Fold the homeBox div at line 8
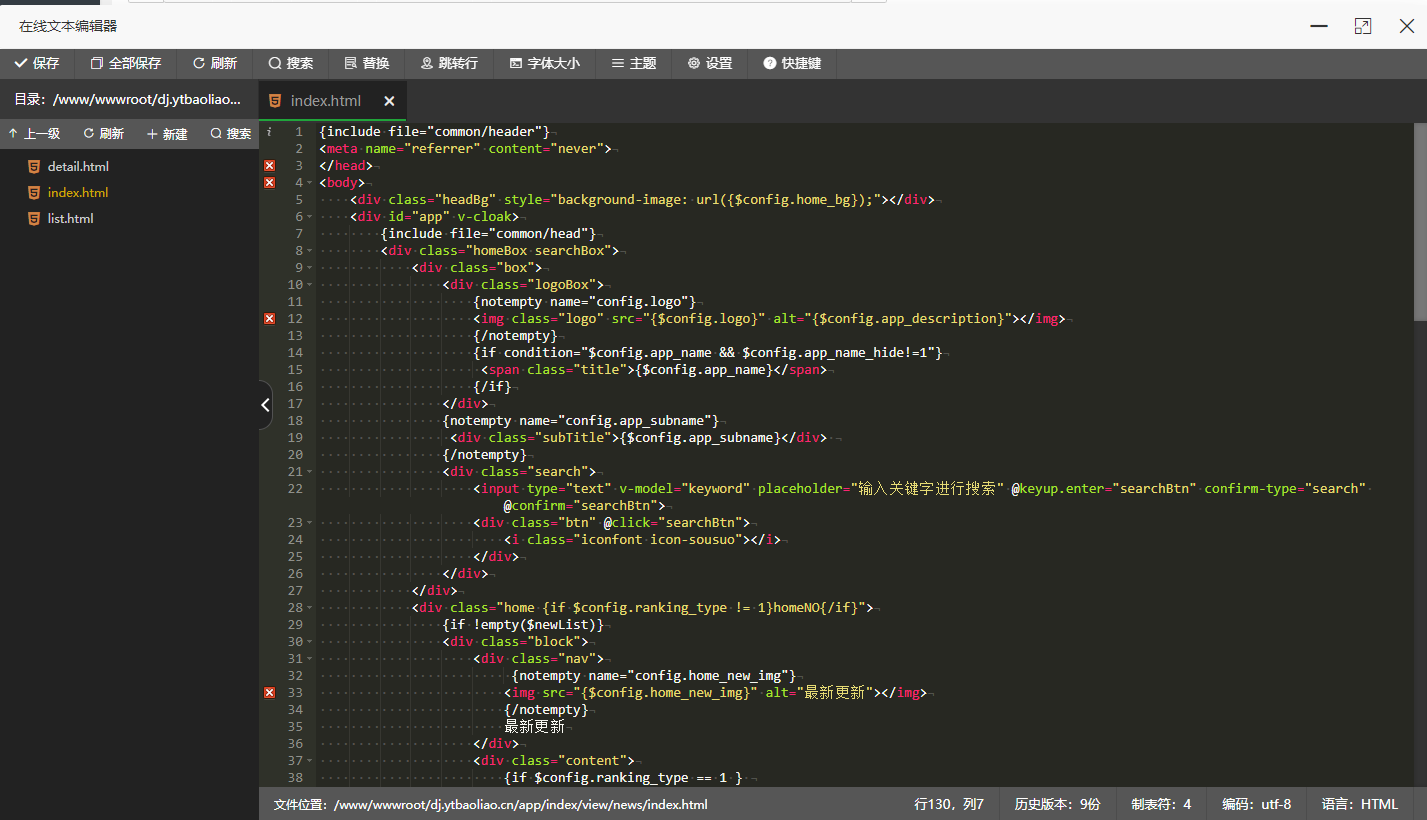 pyautogui.click(x=311, y=251)
